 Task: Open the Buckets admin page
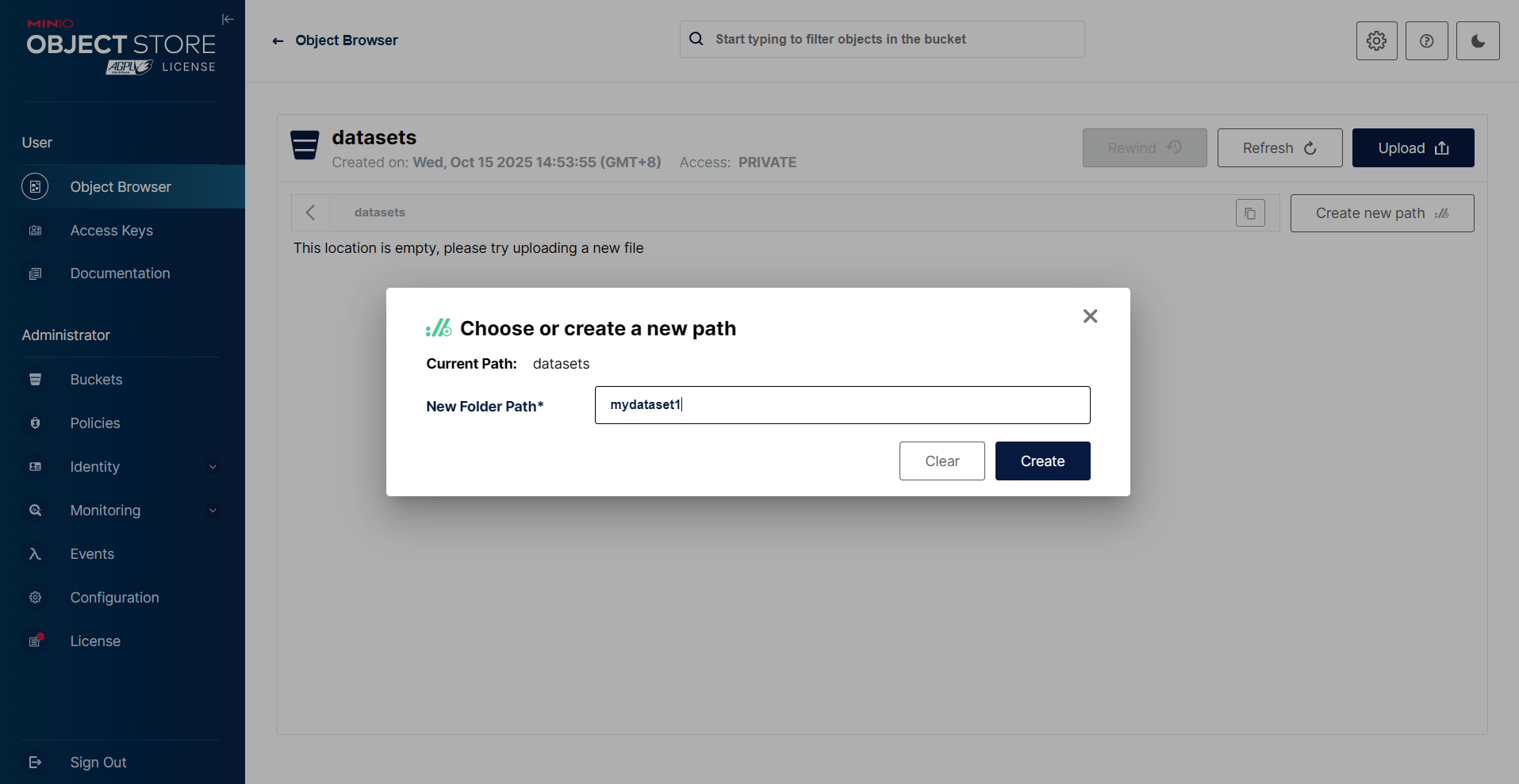pos(96,380)
